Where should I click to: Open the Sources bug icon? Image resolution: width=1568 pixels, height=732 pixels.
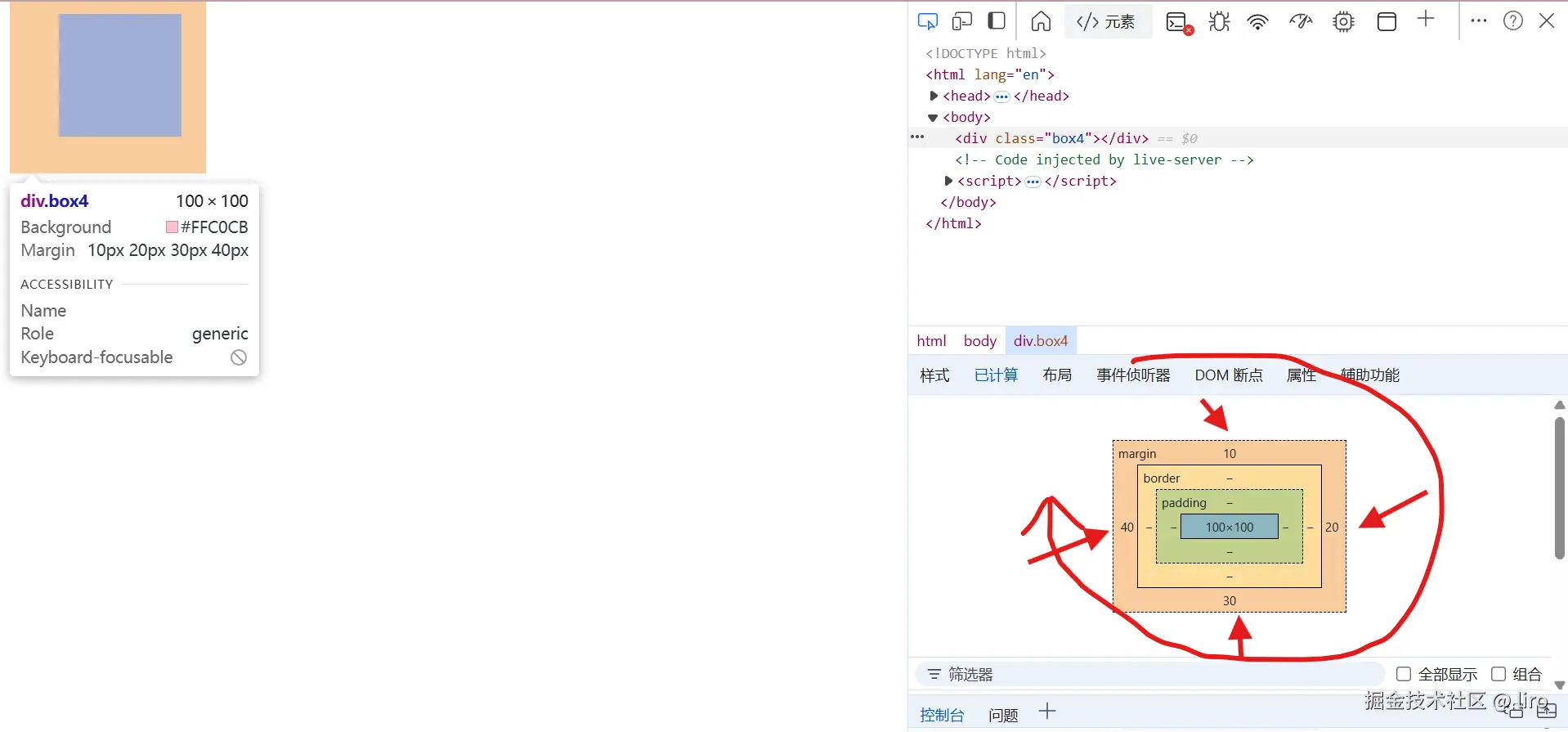1219,21
